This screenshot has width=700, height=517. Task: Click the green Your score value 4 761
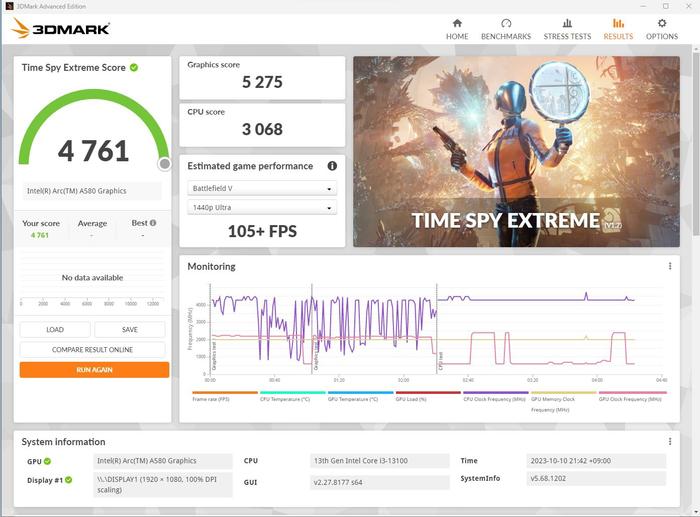tap(40, 235)
